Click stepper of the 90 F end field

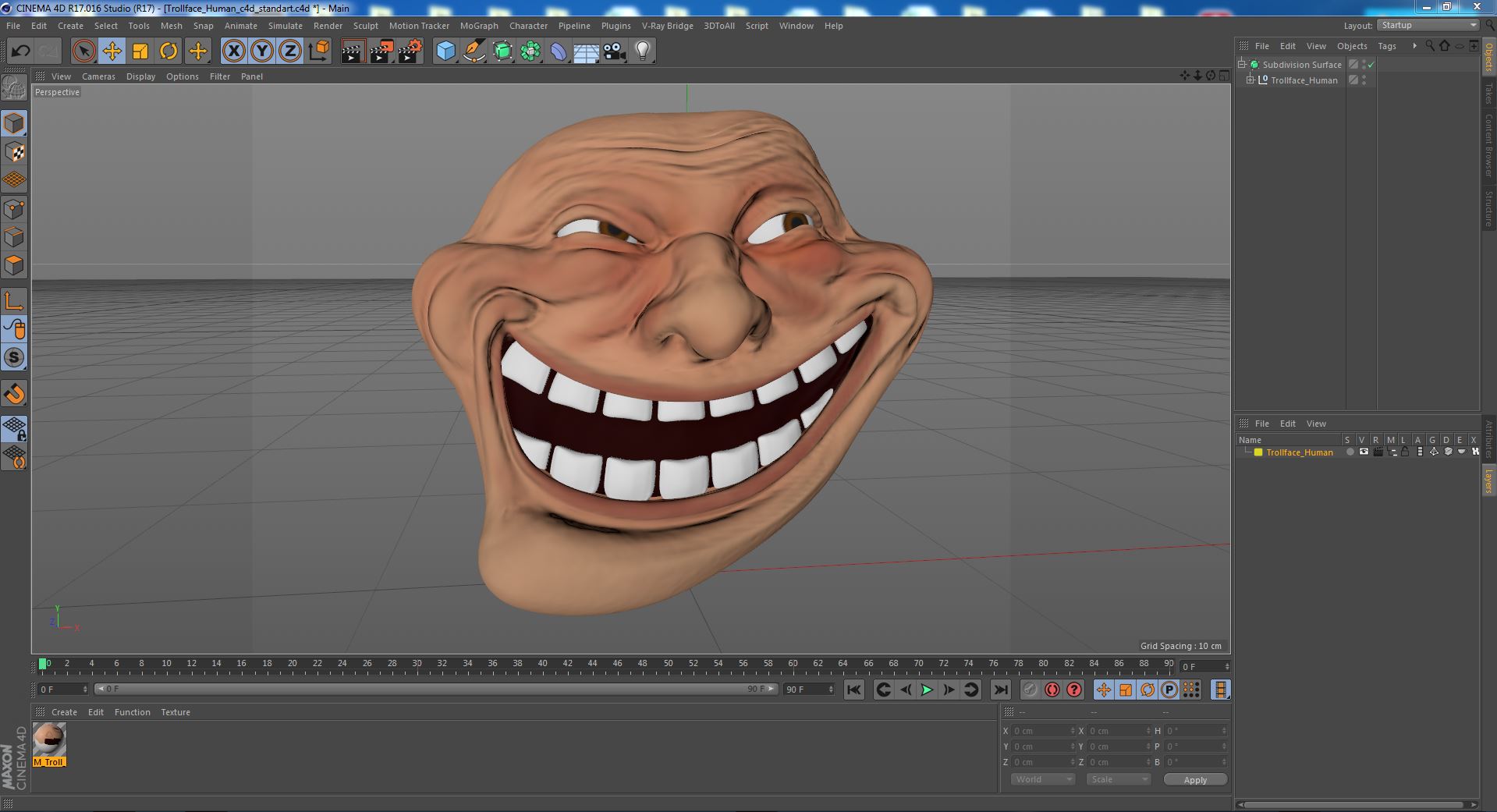coord(831,690)
